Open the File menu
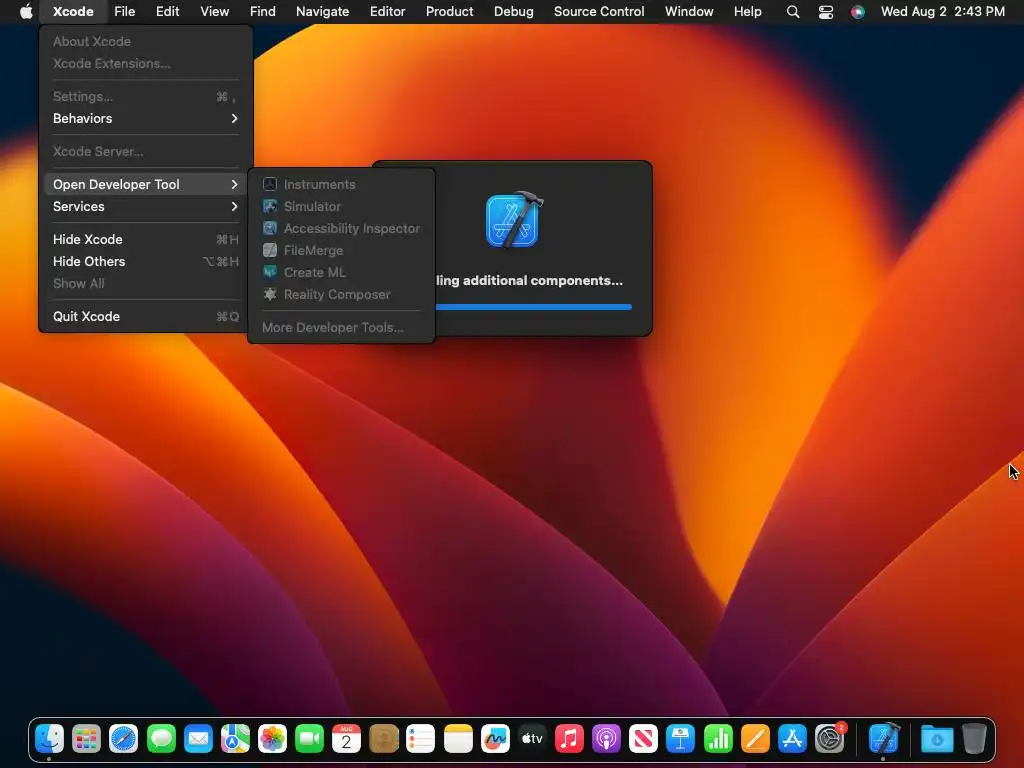Image resolution: width=1024 pixels, height=768 pixels. pos(124,12)
